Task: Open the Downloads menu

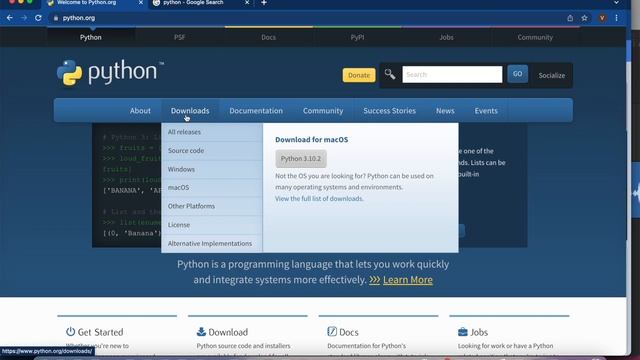Action: [x=190, y=111]
